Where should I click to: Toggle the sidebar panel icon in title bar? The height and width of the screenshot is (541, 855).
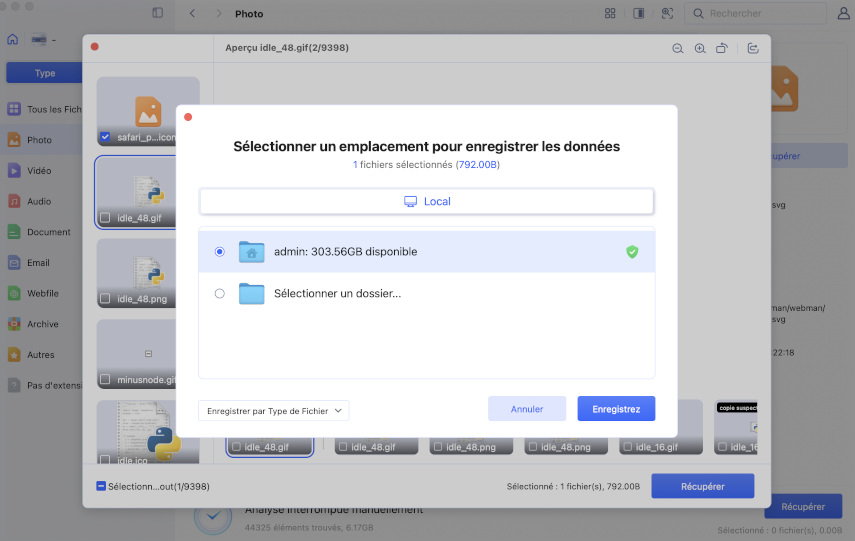coord(158,13)
